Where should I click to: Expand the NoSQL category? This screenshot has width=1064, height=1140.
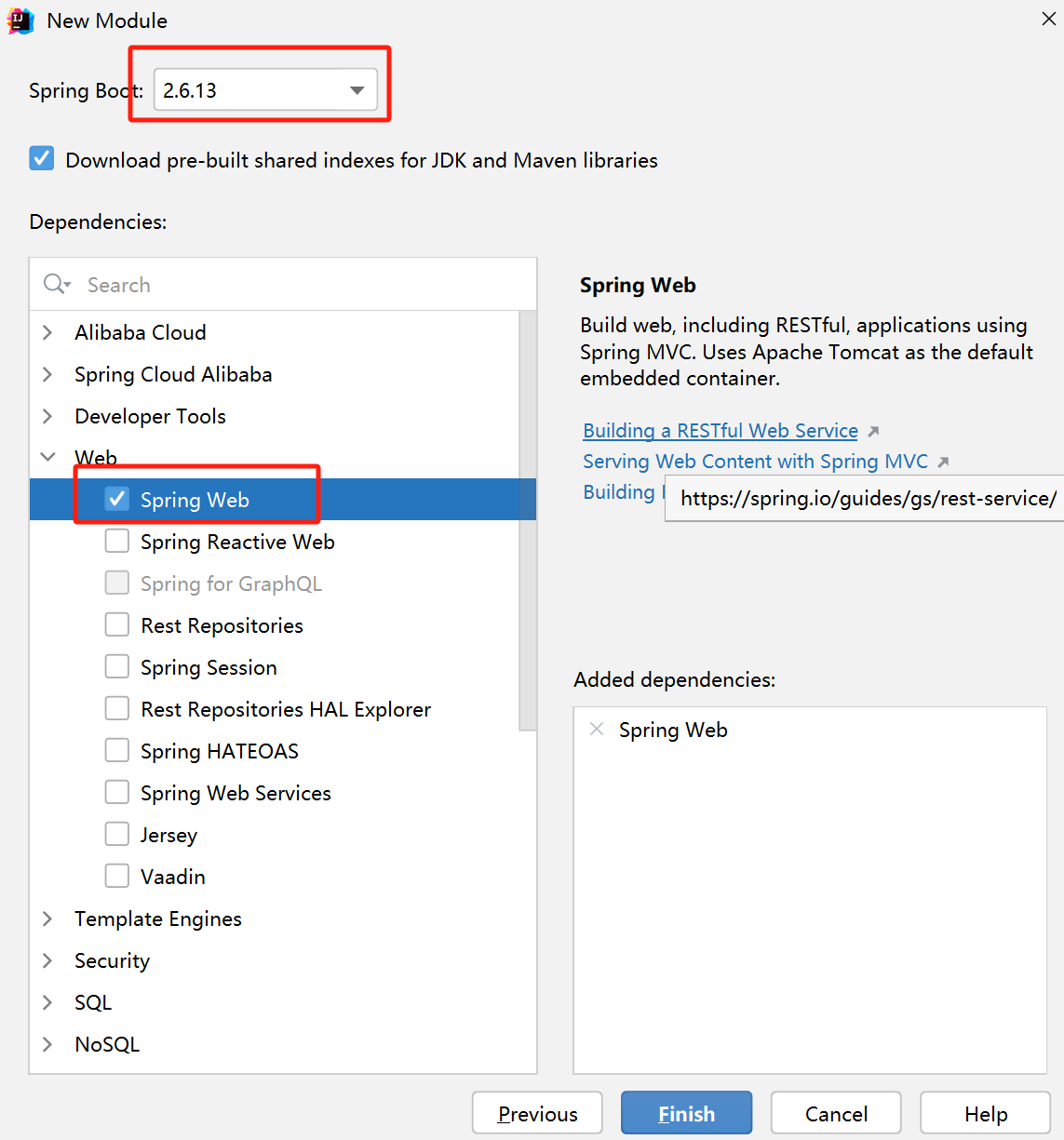coord(47,1044)
